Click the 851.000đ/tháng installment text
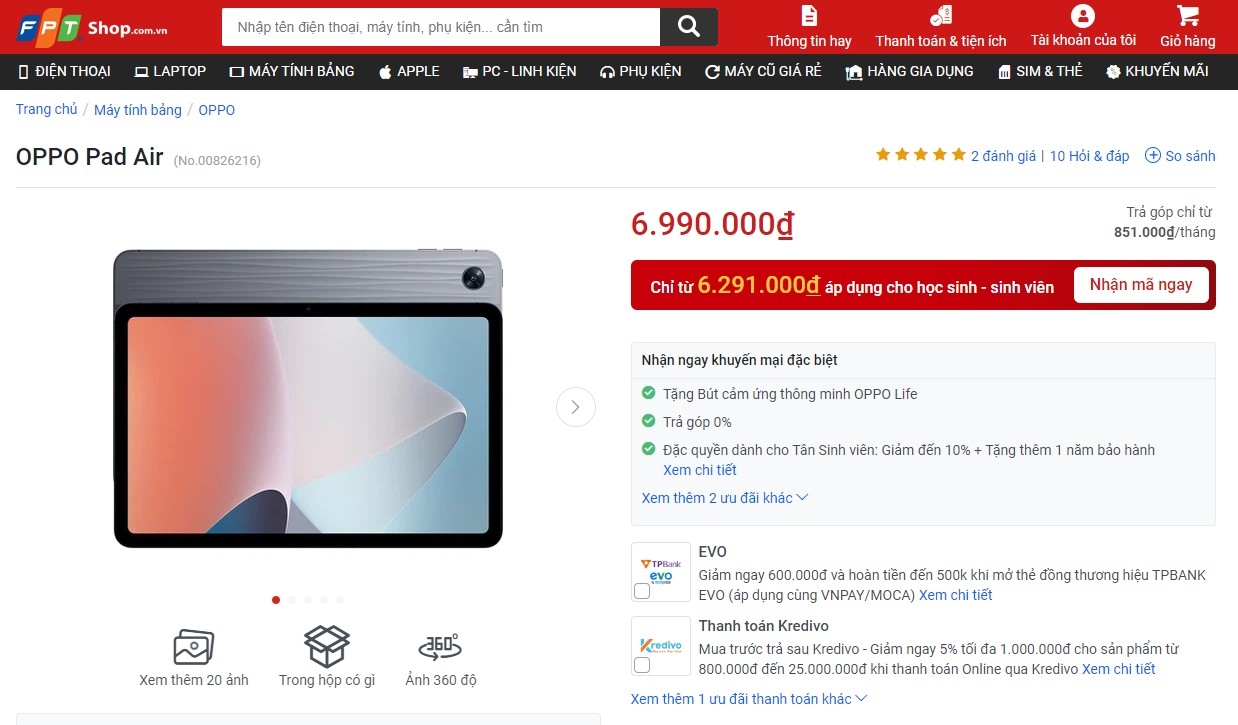 tap(1165, 232)
